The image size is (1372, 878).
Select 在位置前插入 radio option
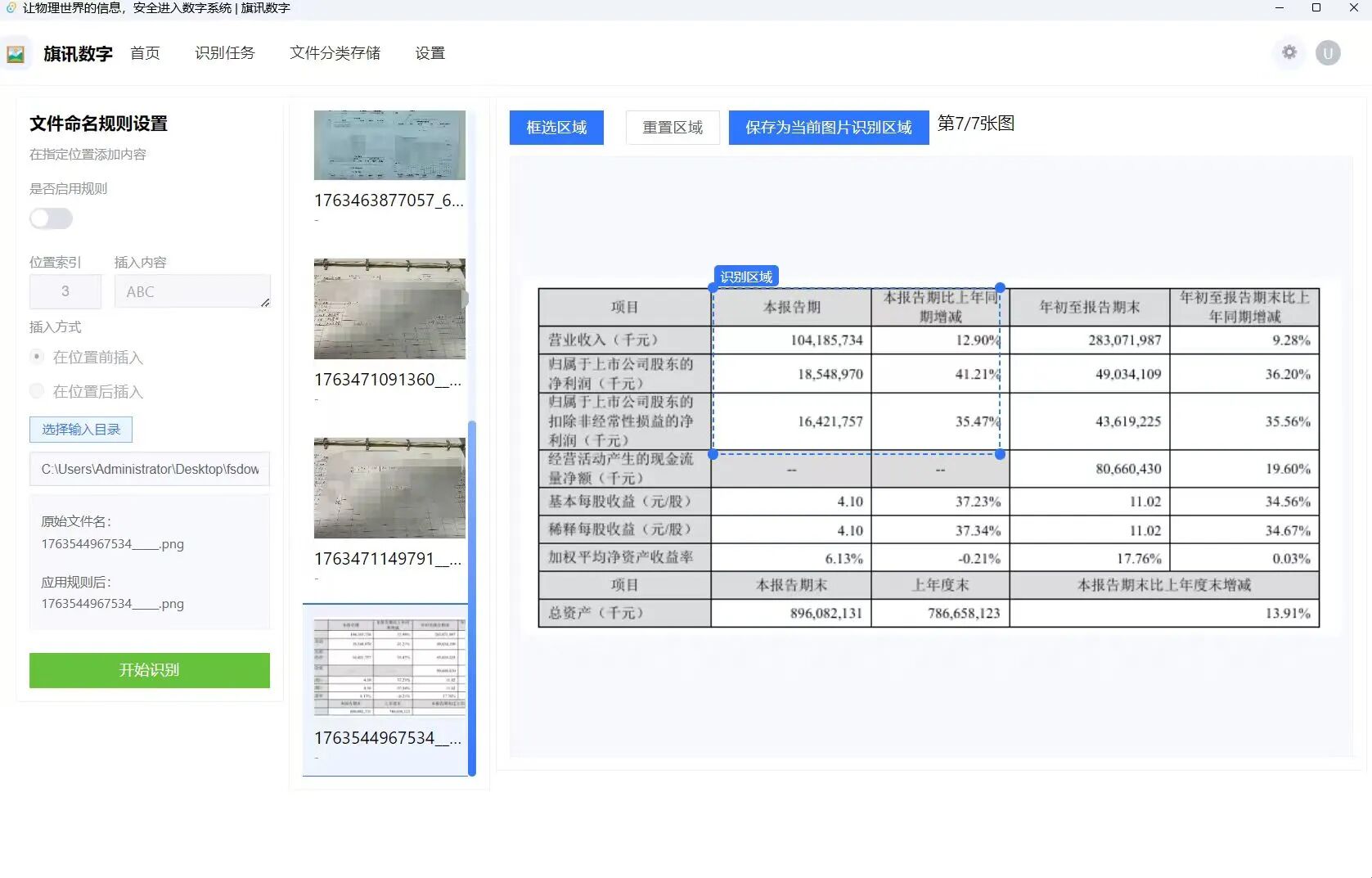point(37,357)
